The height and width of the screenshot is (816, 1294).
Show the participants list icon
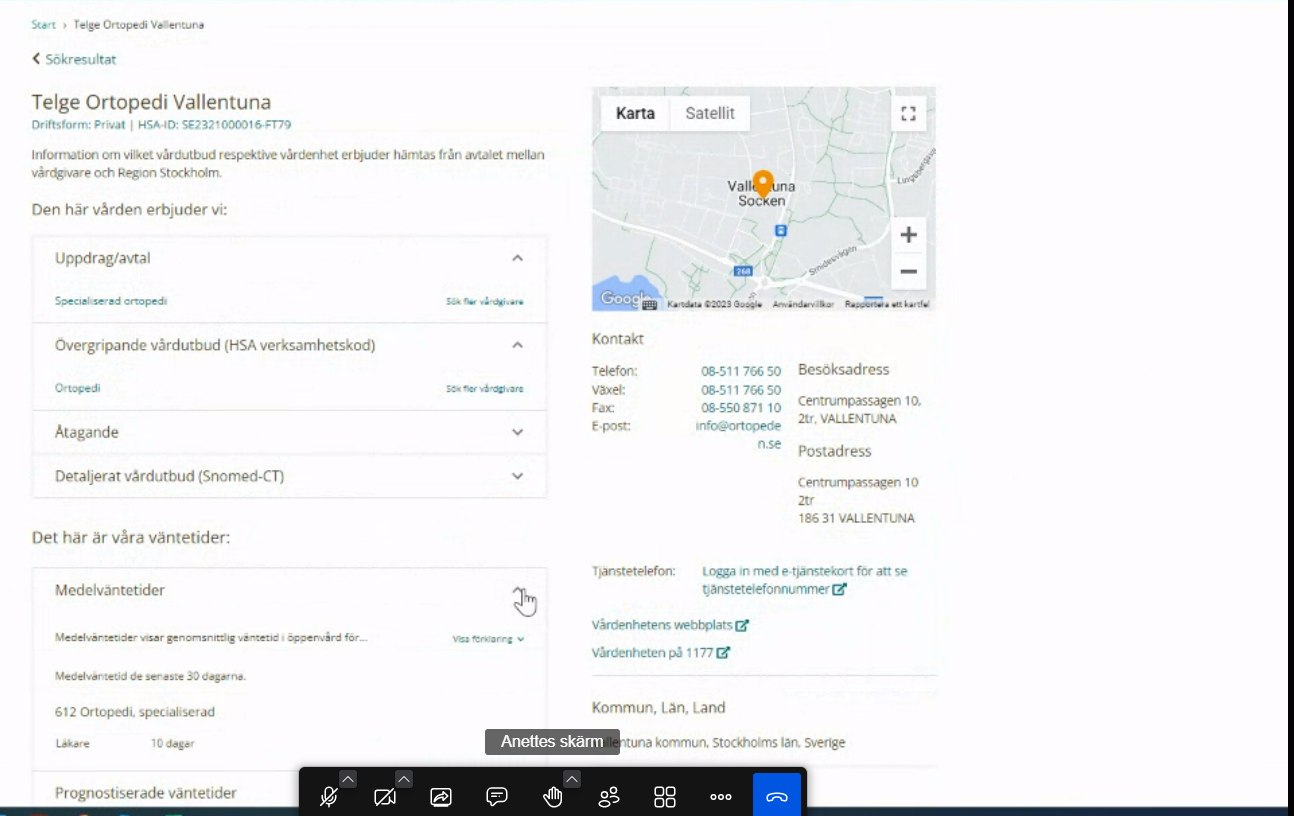[609, 797]
